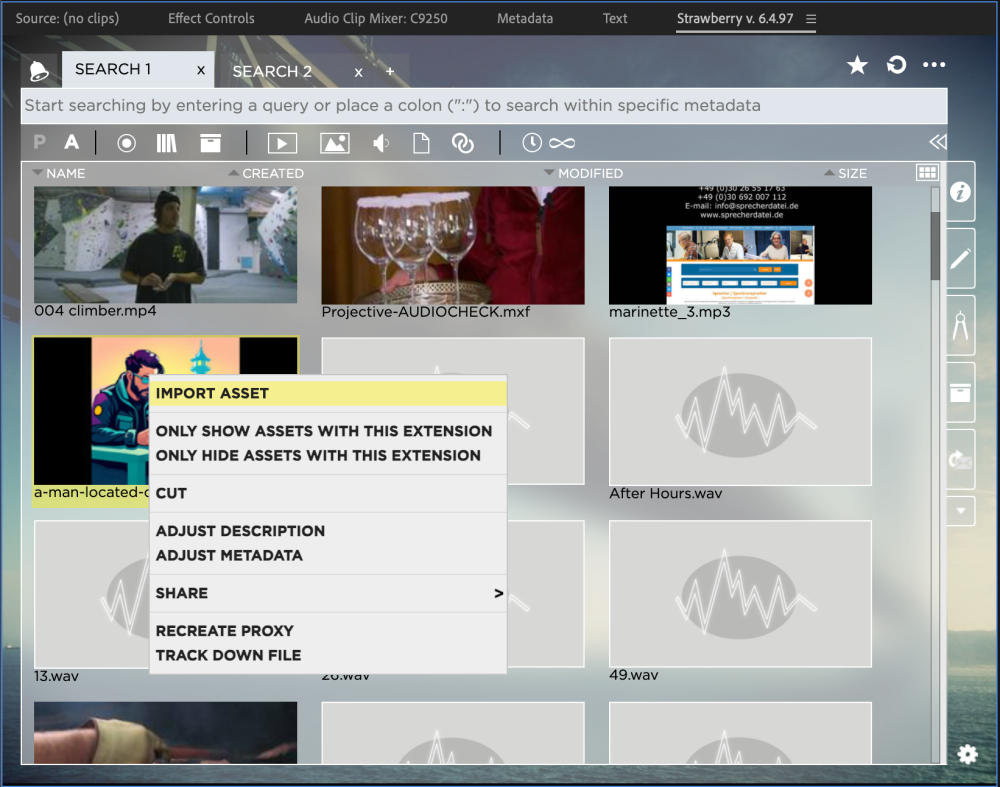Viewport: 1000px width, 787px height.
Task: Toggle the video assets filter
Action: pyautogui.click(x=282, y=143)
